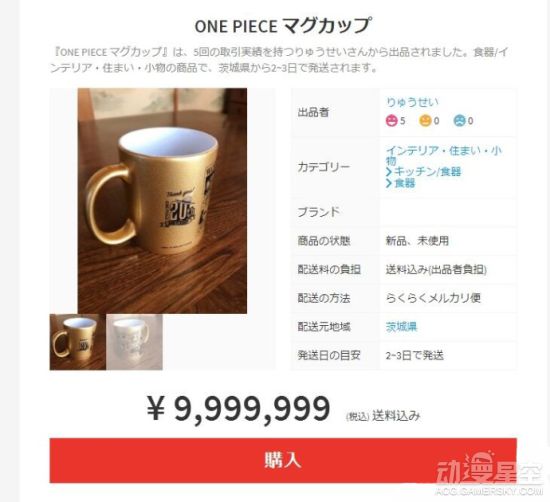The width and height of the screenshot is (550, 502).
Task: Click the main gold mug product photo
Action: pyautogui.click(x=162, y=201)
